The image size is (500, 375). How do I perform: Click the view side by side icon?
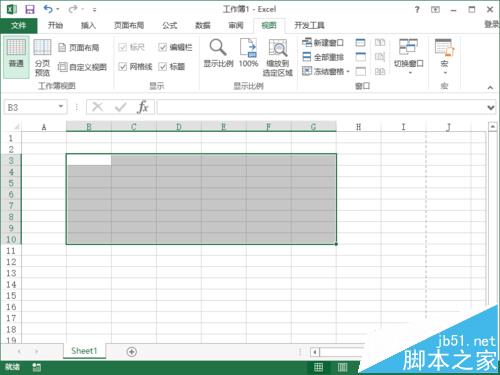point(380,43)
